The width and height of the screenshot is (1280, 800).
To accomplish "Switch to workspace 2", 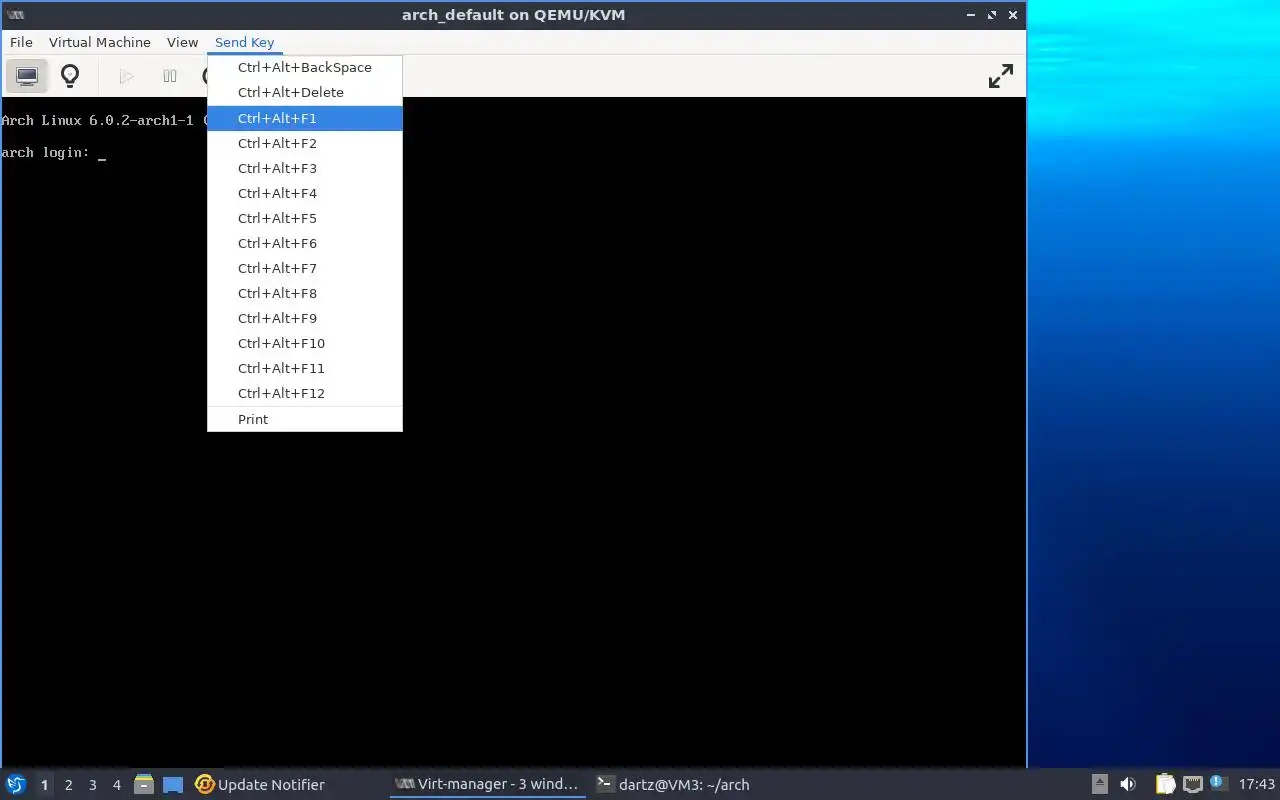I will coord(68,785).
